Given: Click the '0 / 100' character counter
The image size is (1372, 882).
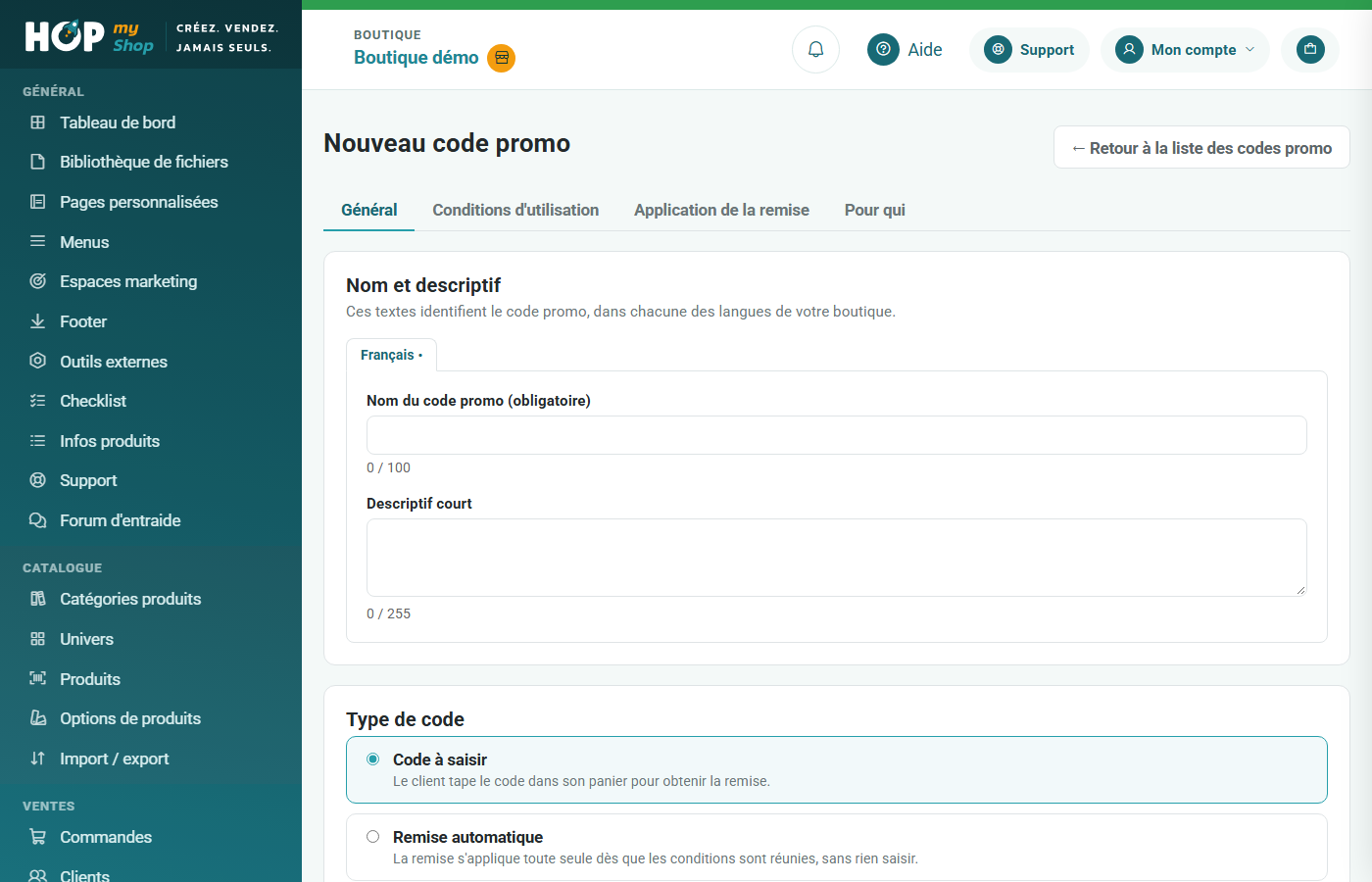Looking at the screenshot, I should (388, 467).
